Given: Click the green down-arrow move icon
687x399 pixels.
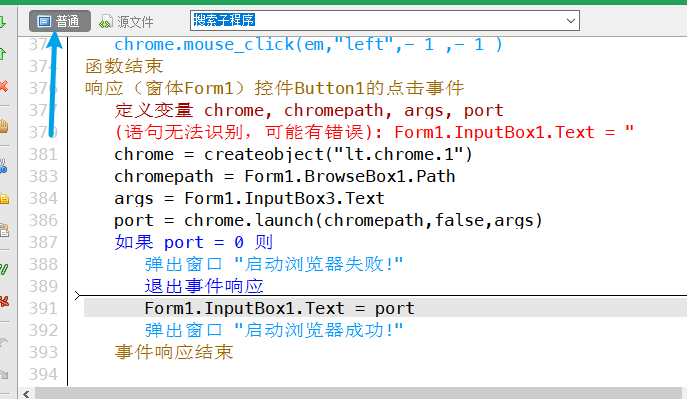Looking at the screenshot, I should (x=3, y=22).
